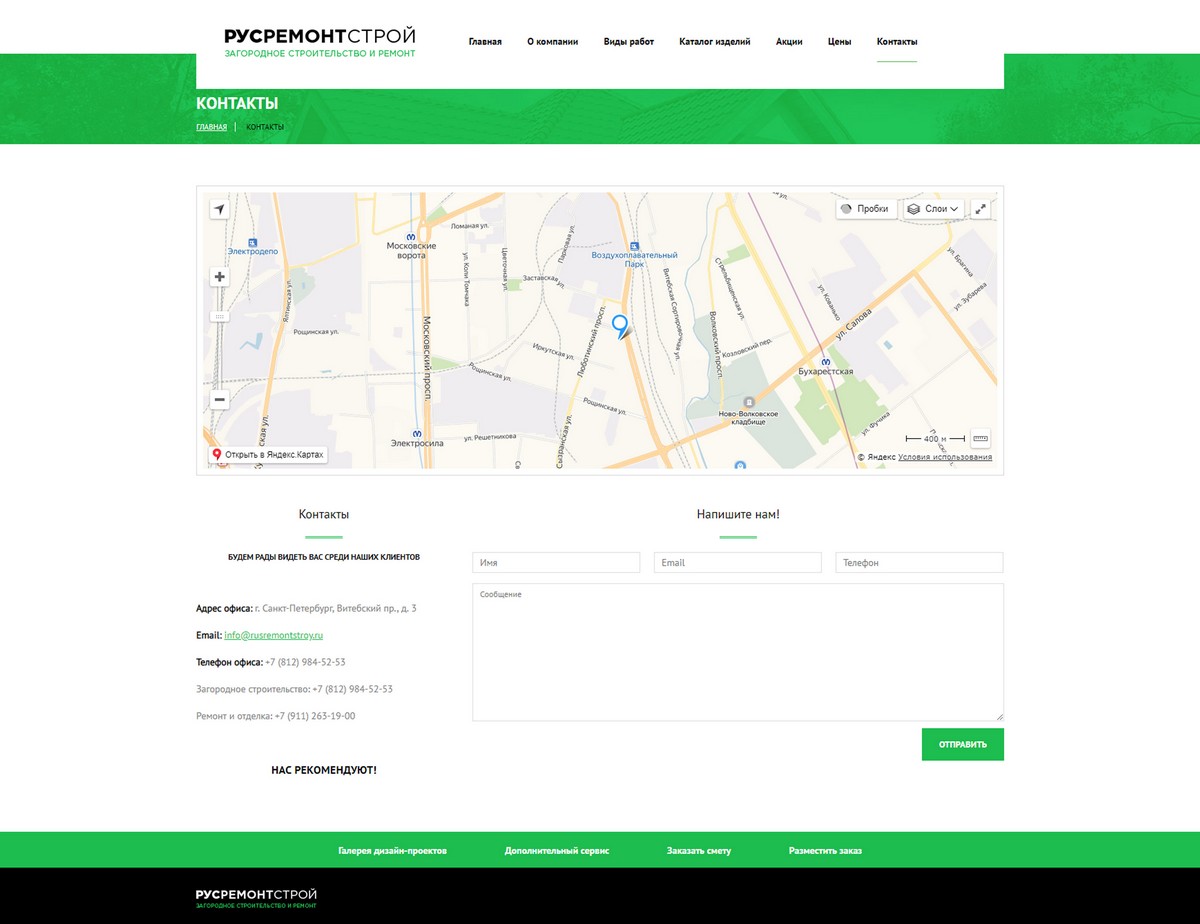Open the Виды работ menu item
This screenshot has height=924, width=1200.
[628, 42]
